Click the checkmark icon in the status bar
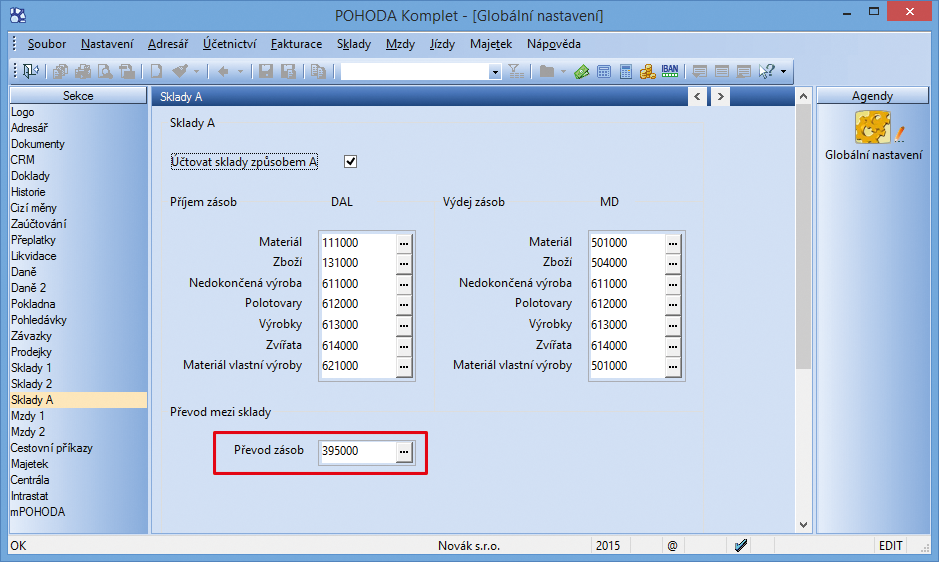Viewport: 939px width, 562px height. pos(741,545)
